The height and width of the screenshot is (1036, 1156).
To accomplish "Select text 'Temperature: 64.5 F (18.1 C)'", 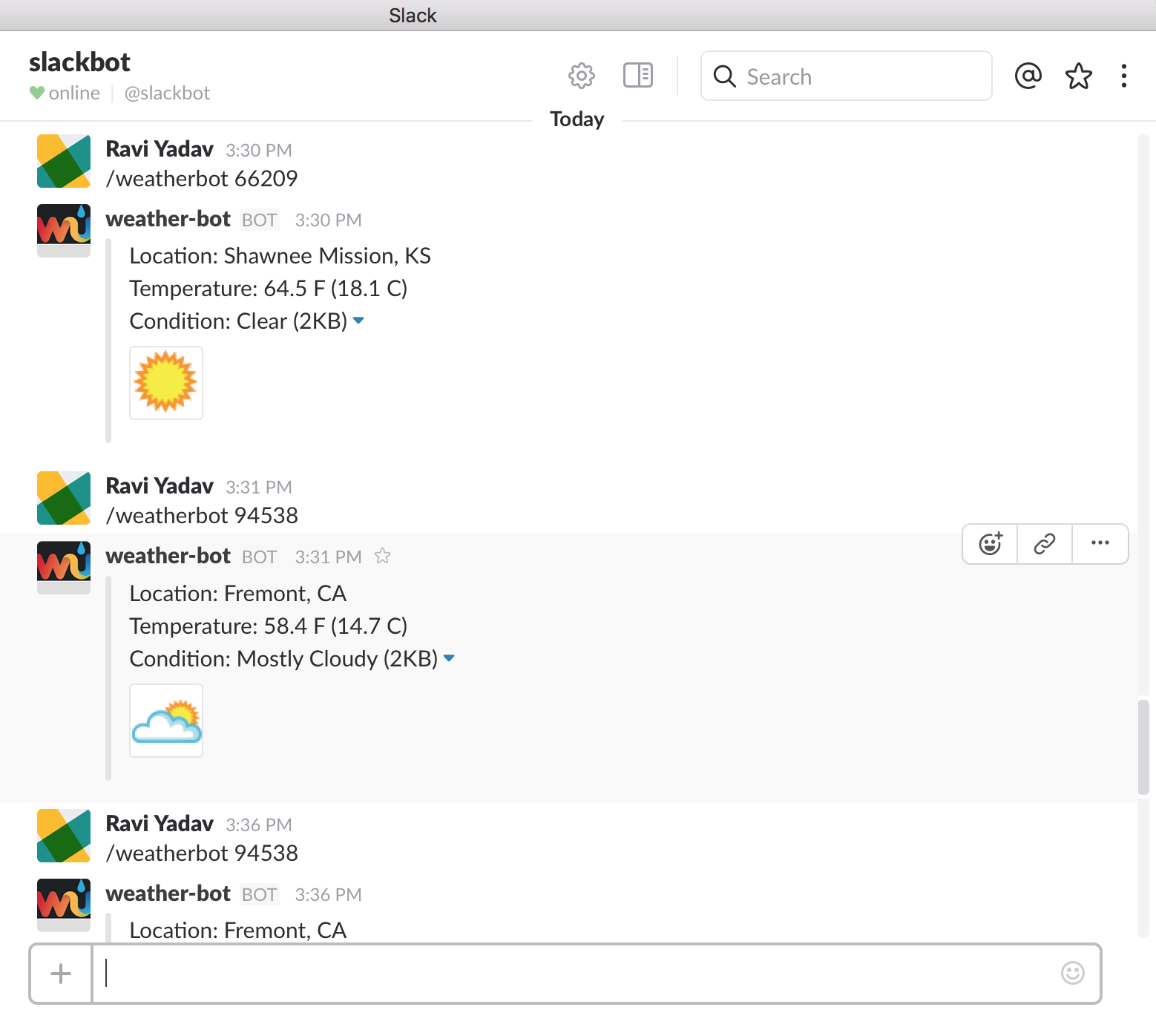I will [269, 289].
